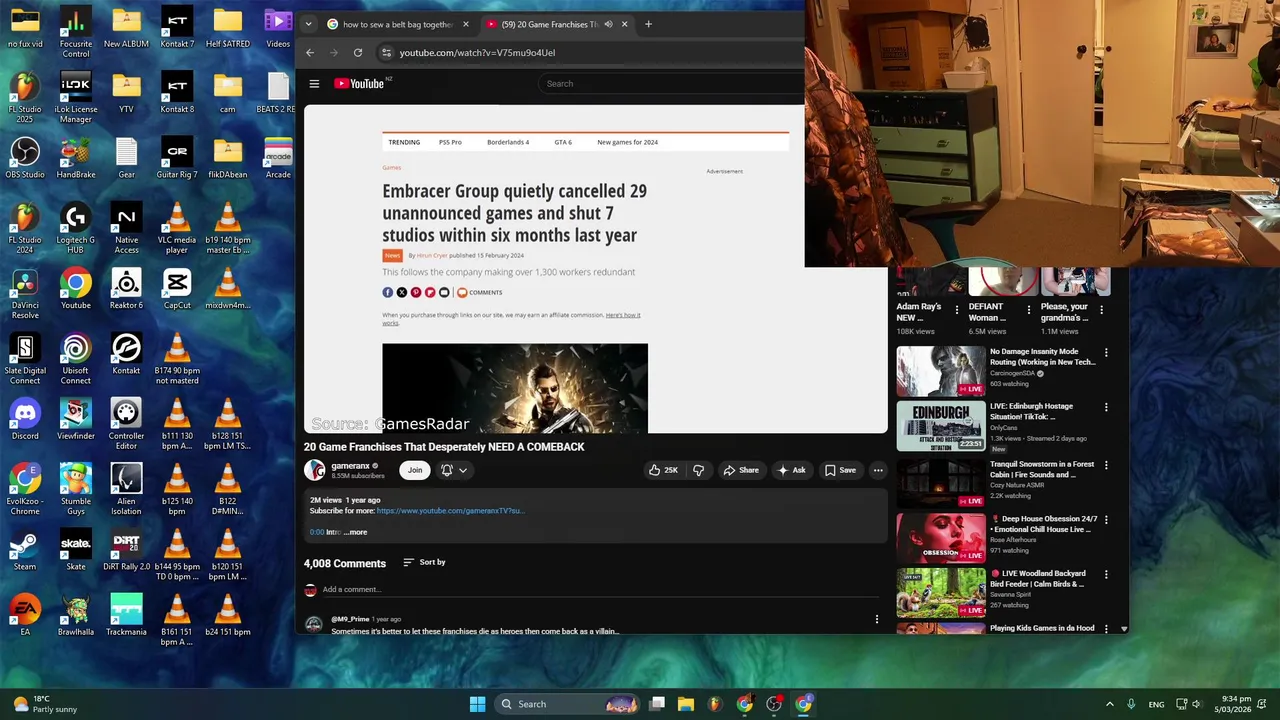Screen dimensions: 1280x720
Task: Click the Chrome address bar URL
Action: coord(477,53)
